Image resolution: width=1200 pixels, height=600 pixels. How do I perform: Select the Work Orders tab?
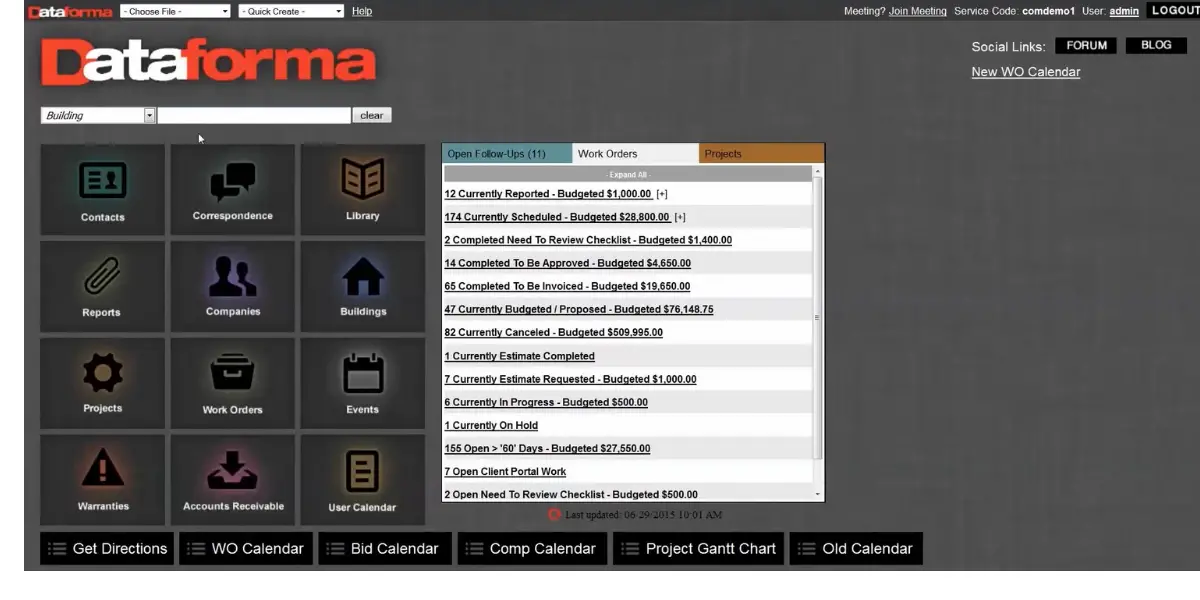pyautogui.click(x=636, y=154)
